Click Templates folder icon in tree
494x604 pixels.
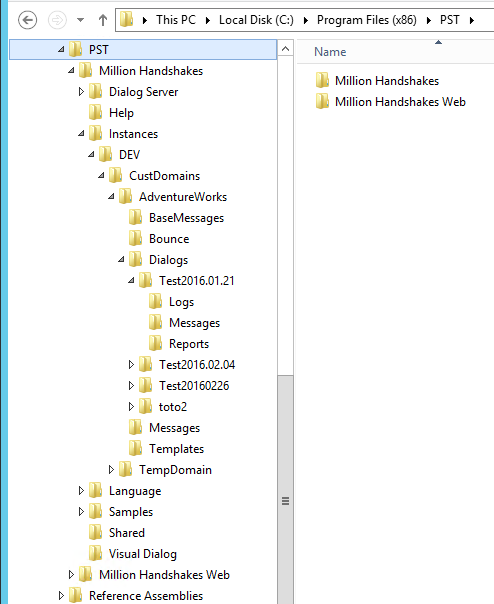(136, 448)
